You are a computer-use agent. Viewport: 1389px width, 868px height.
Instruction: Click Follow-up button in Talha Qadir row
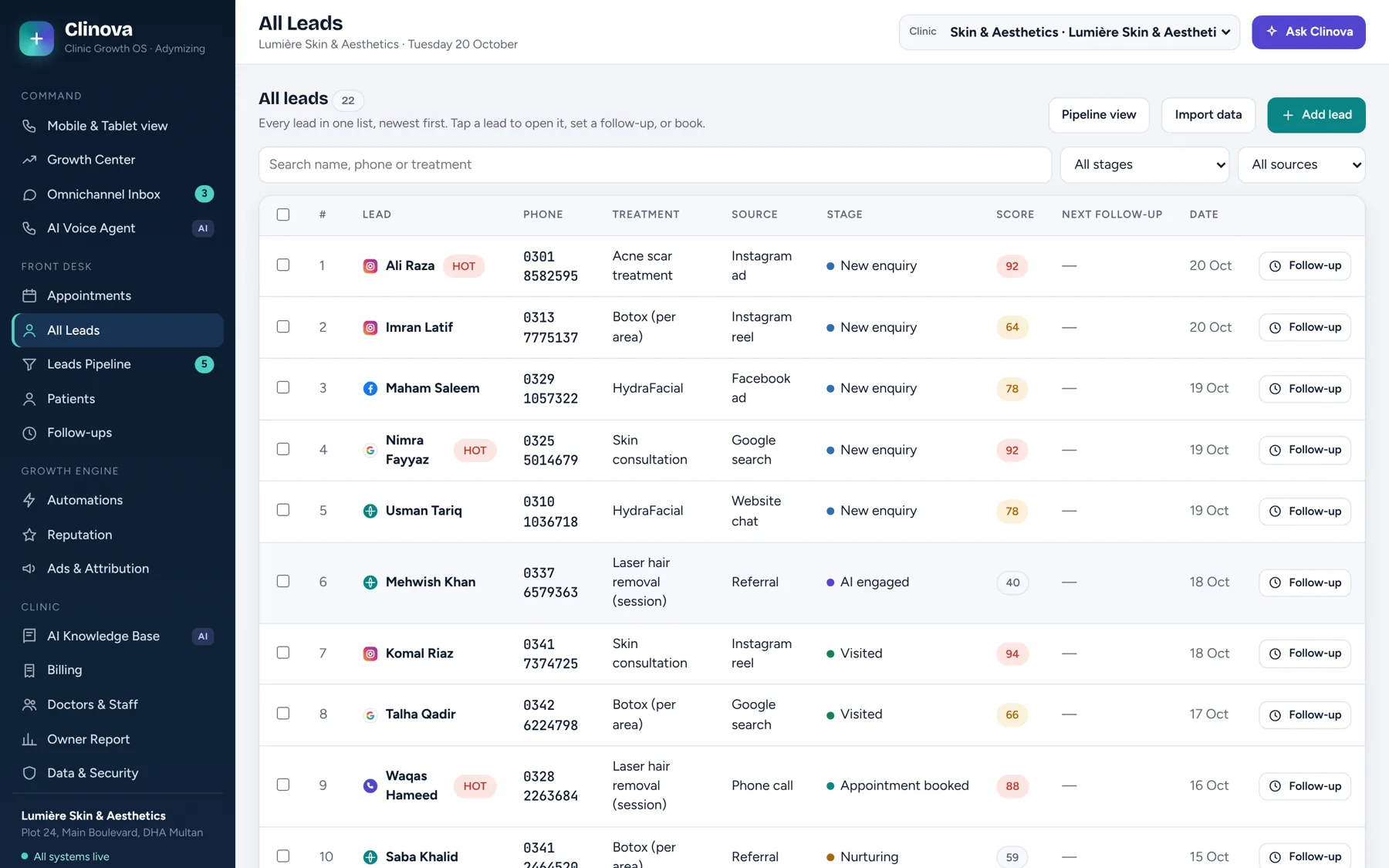pyautogui.click(x=1305, y=715)
